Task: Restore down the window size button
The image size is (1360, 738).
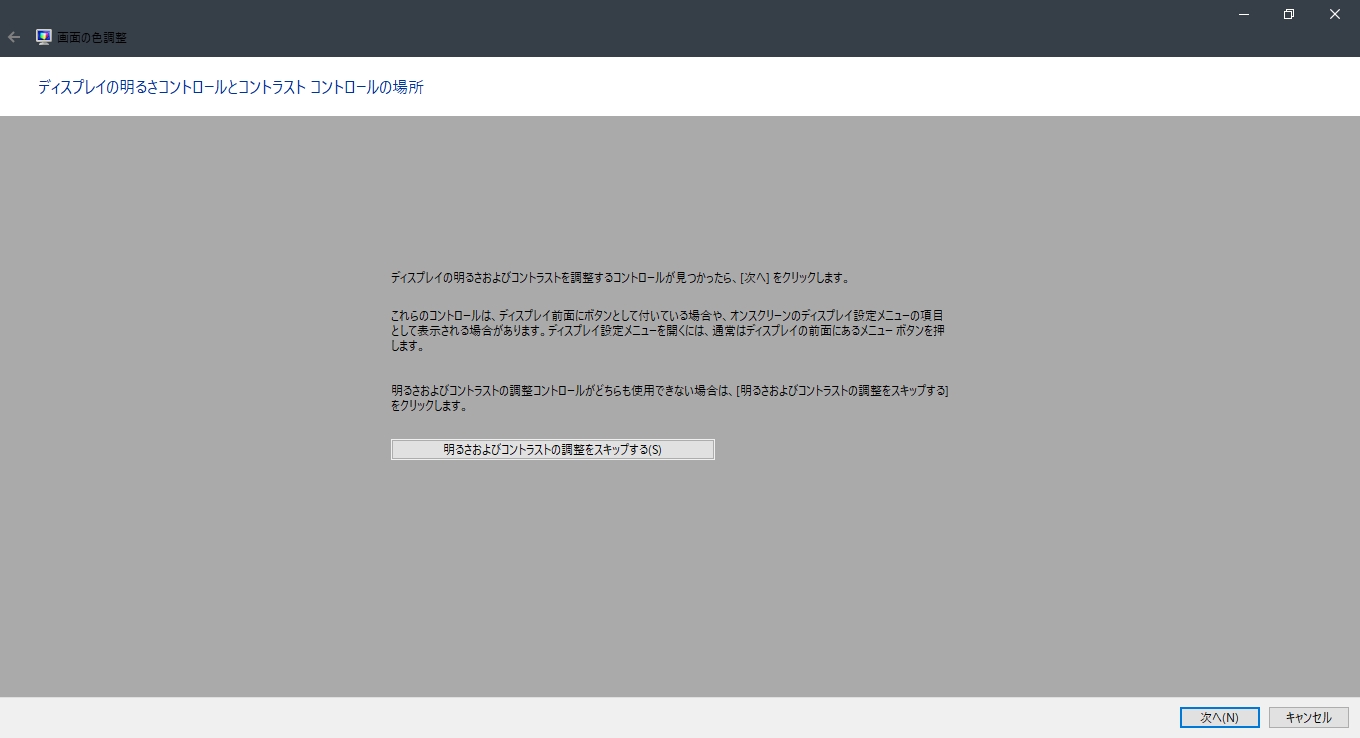Action: coord(1289,14)
